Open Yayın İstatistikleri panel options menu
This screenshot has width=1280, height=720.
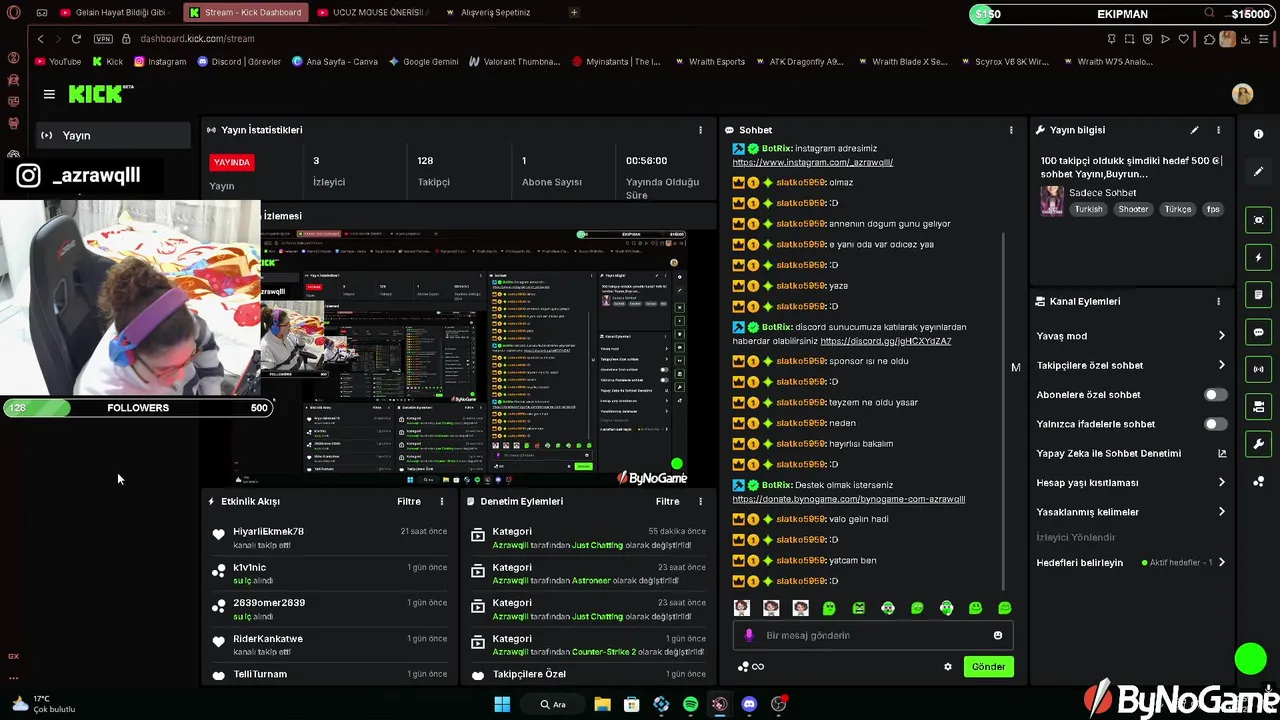click(x=700, y=130)
